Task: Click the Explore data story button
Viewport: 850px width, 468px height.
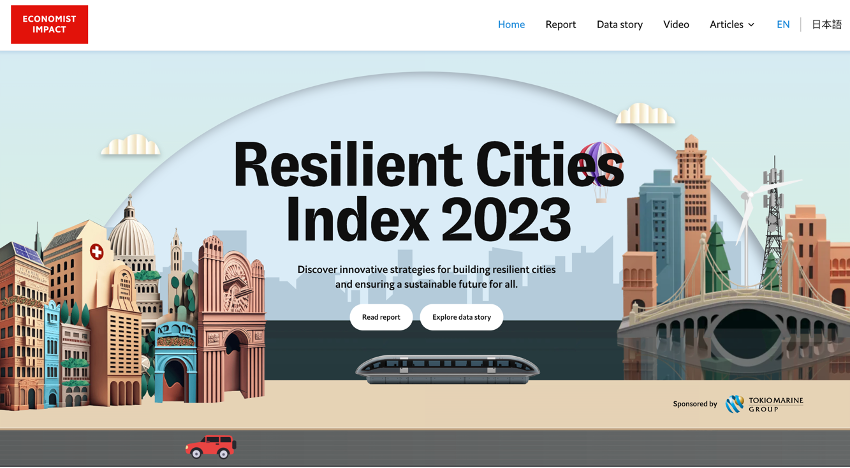Action: point(461,317)
